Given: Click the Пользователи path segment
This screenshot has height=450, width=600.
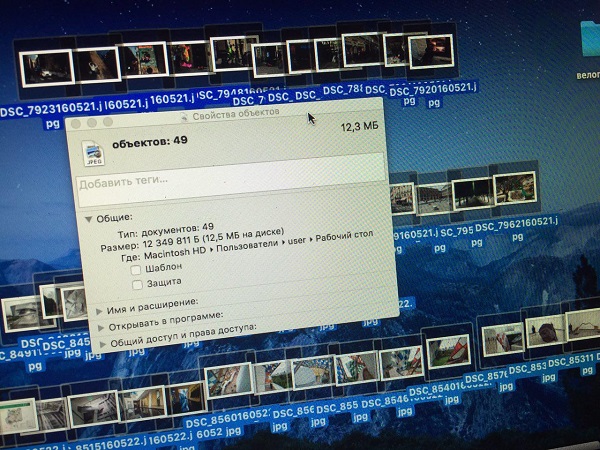Looking at the screenshot, I should pyautogui.click(x=247, y=246).
